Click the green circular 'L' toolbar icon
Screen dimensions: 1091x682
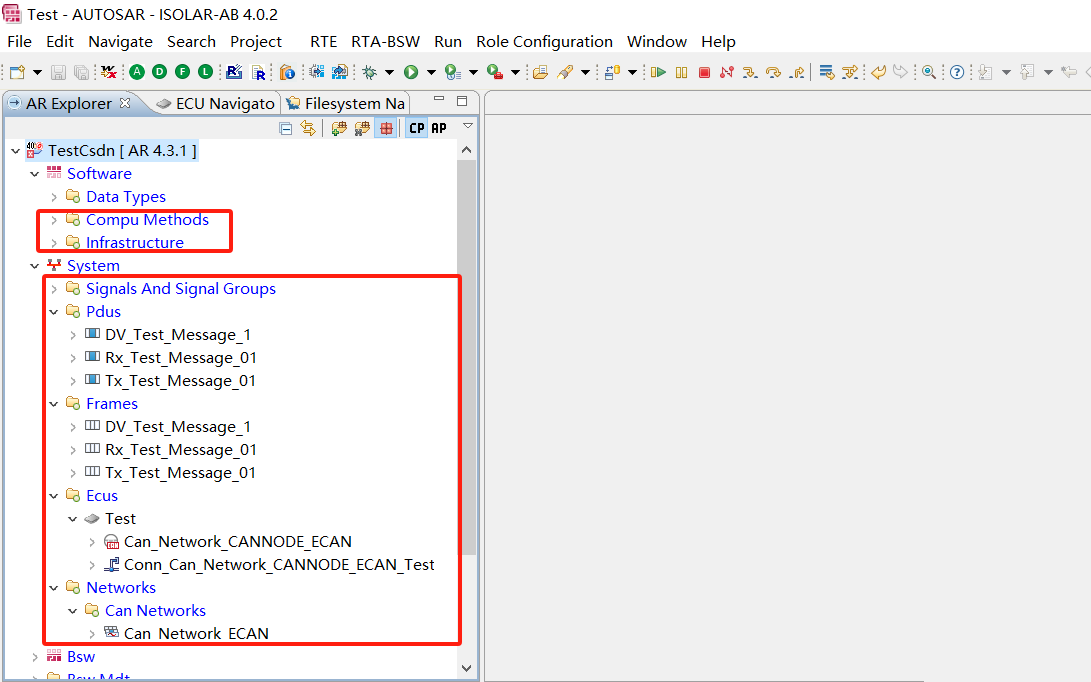(x=205, y=72)
